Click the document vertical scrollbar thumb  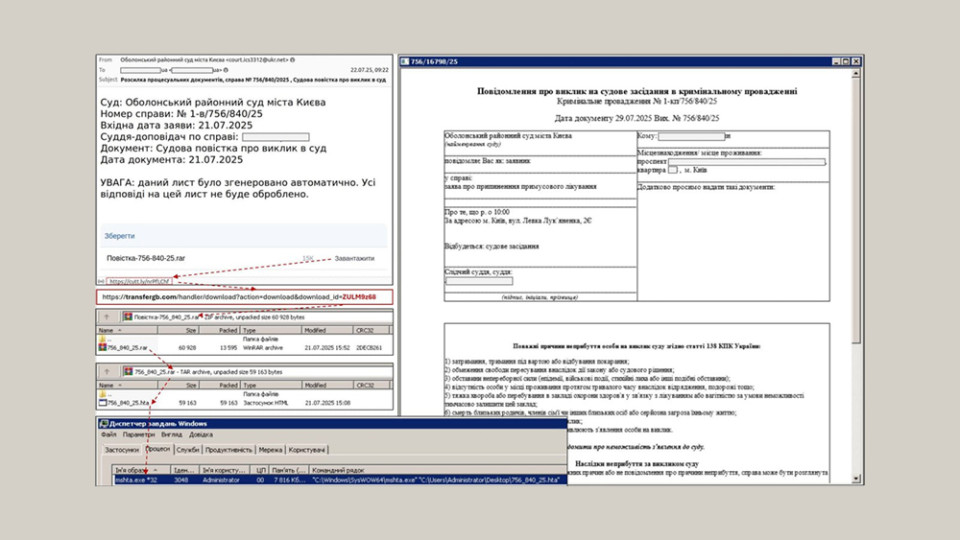(x=855, y=211)
